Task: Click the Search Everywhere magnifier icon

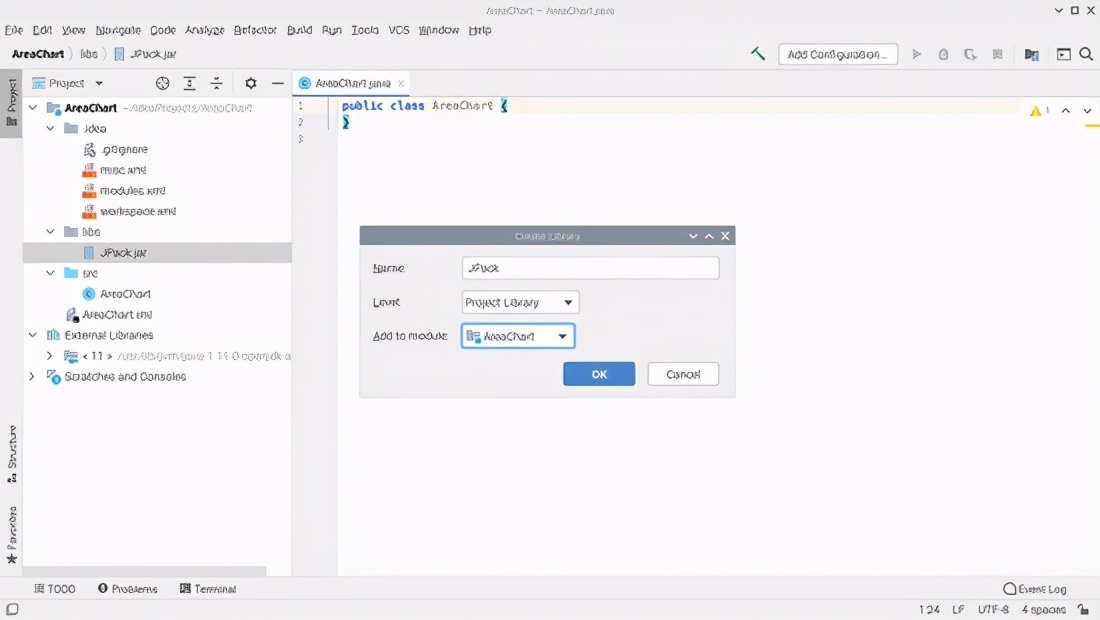Action: (1086, 54)
